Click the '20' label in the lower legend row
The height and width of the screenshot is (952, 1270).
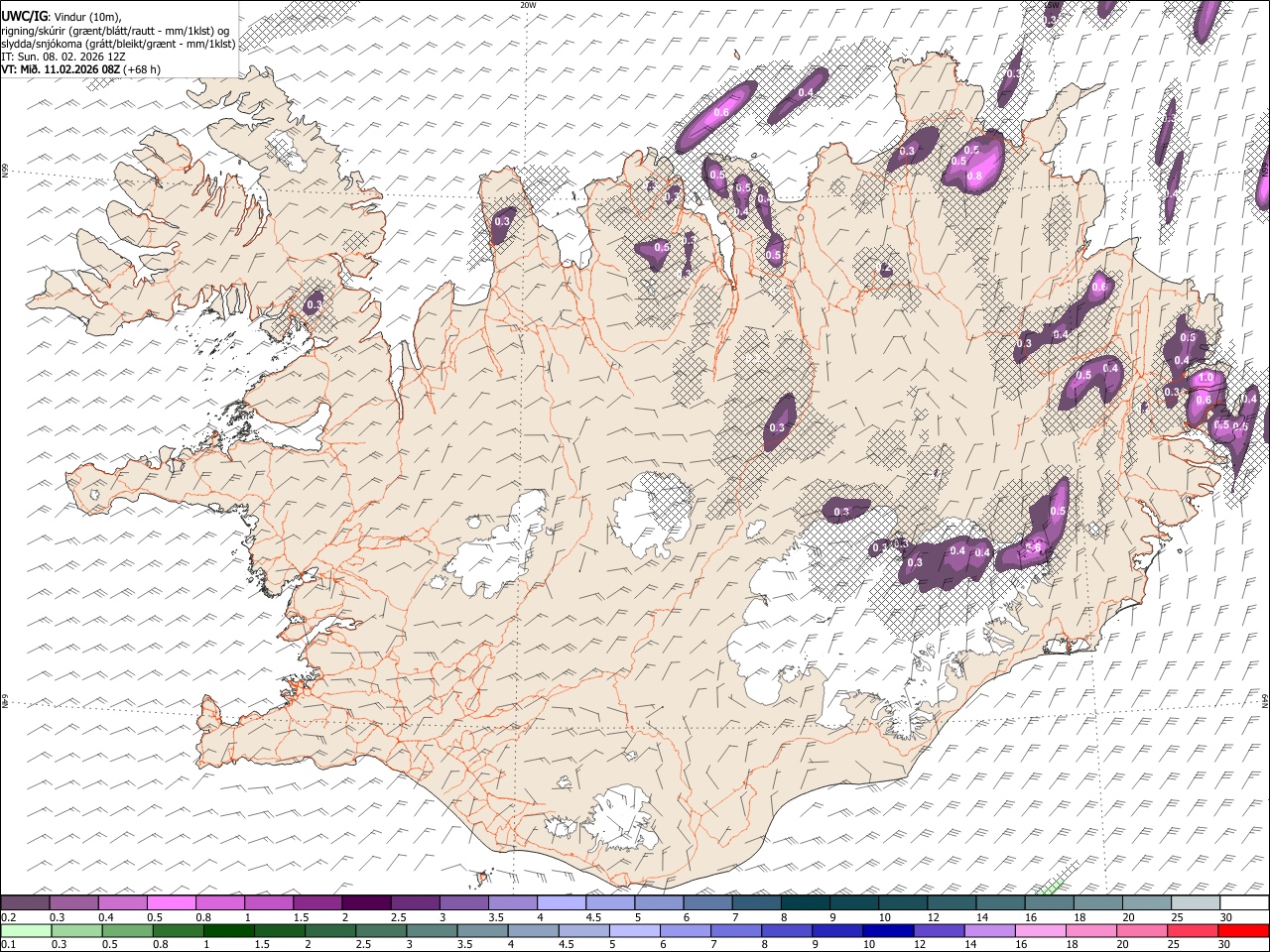tap(1123, 945)
